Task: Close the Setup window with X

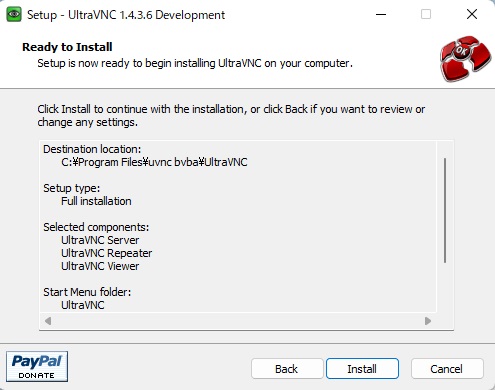Action: 472,14
